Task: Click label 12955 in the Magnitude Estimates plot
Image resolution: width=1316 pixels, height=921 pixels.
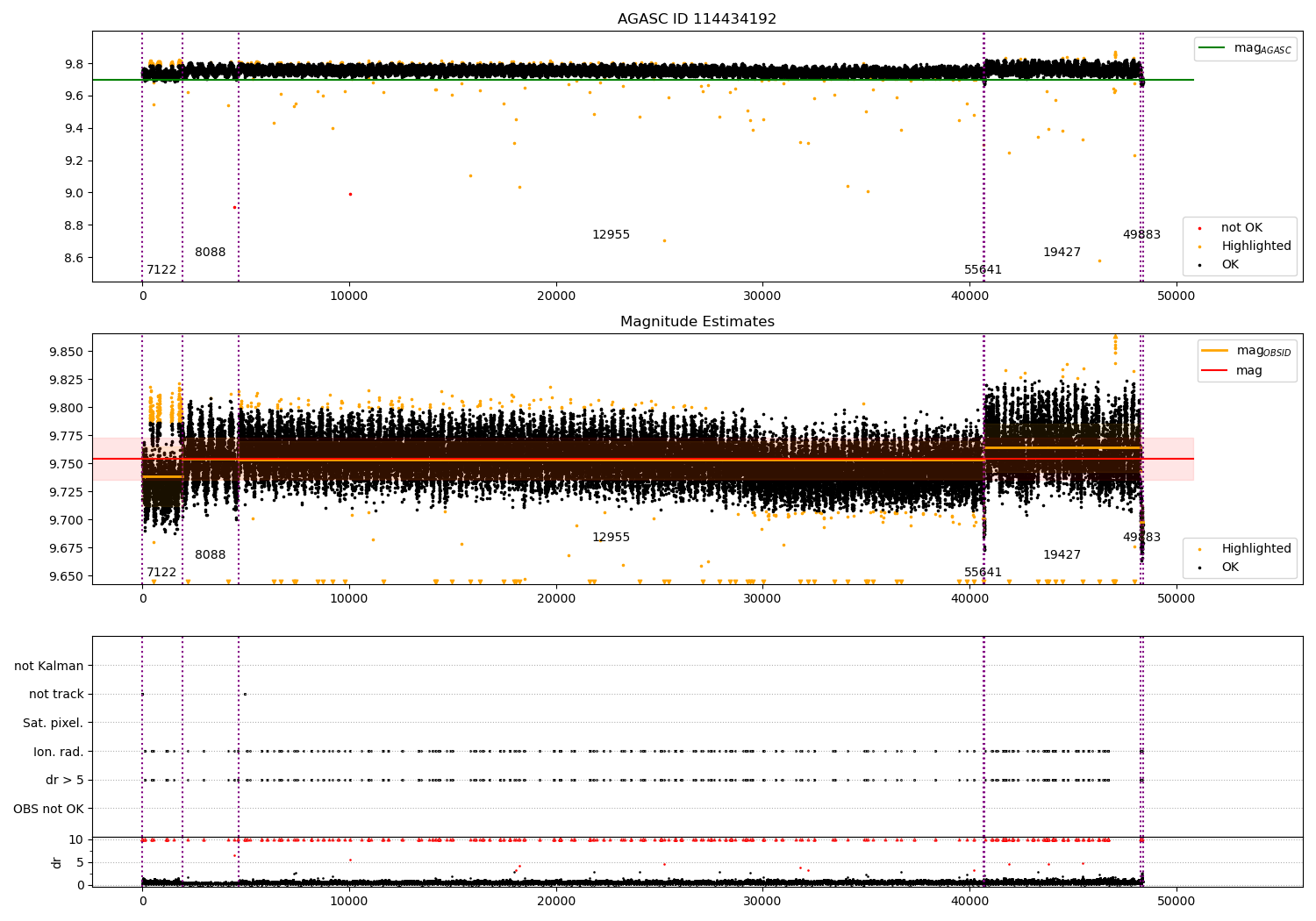Action: (x=611, y=537)
